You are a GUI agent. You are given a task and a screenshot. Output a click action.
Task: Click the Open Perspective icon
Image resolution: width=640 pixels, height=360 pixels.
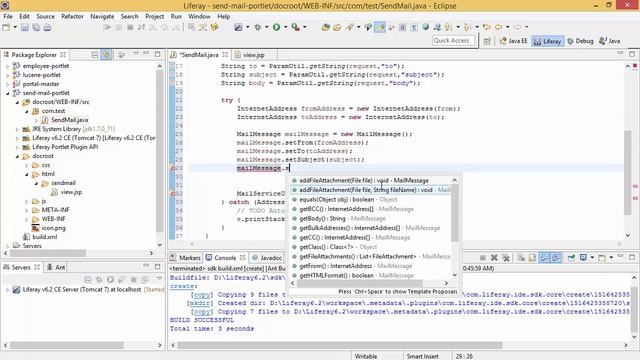click(487, 41)
